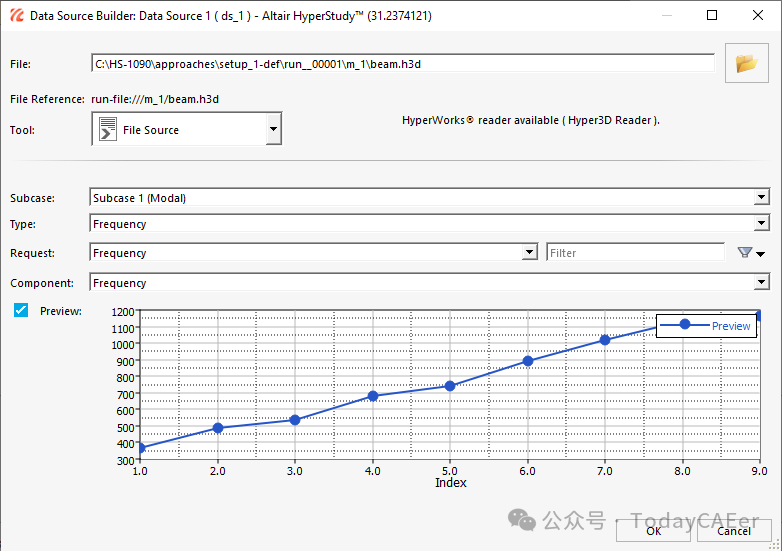
Task: Click the 'Subcase:' label
Action: pos(32,198)
